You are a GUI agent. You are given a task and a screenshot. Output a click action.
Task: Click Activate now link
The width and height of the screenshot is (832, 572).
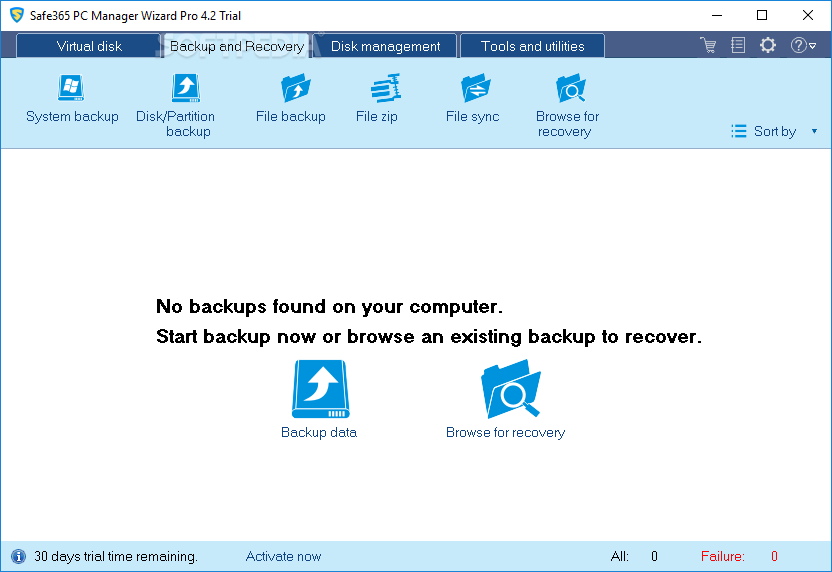click(283, 556)
